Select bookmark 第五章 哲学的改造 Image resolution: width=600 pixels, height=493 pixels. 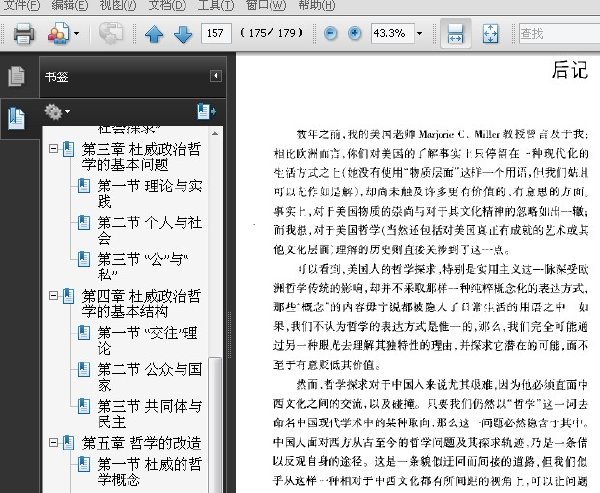(x=141, y=443)
